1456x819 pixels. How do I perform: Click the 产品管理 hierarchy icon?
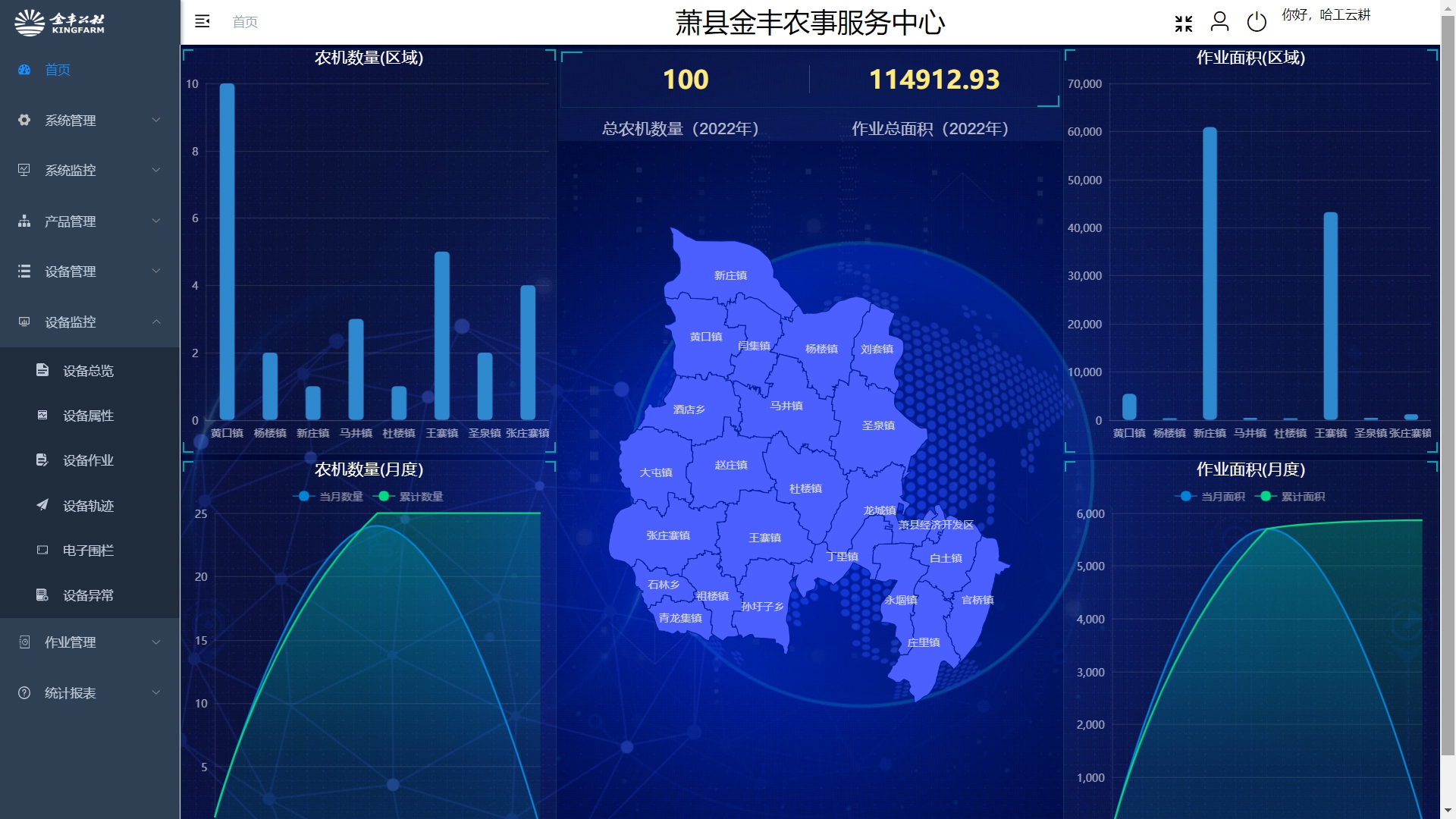(24, 221)
